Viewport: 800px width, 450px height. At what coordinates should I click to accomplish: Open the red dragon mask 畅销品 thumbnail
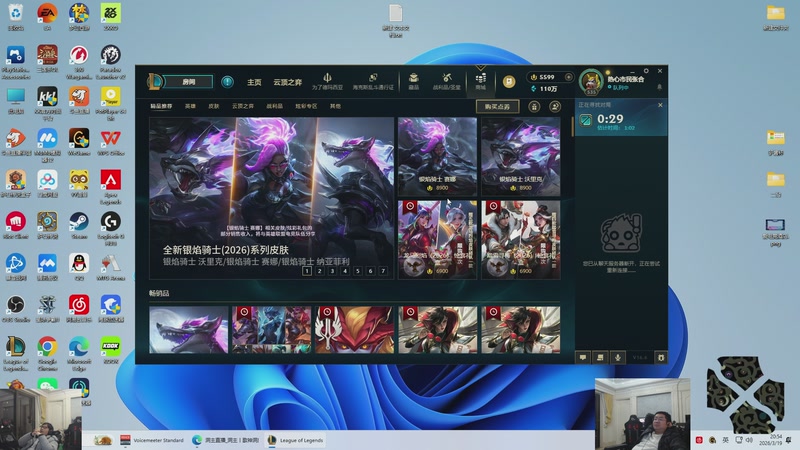[x=355, y=330]
